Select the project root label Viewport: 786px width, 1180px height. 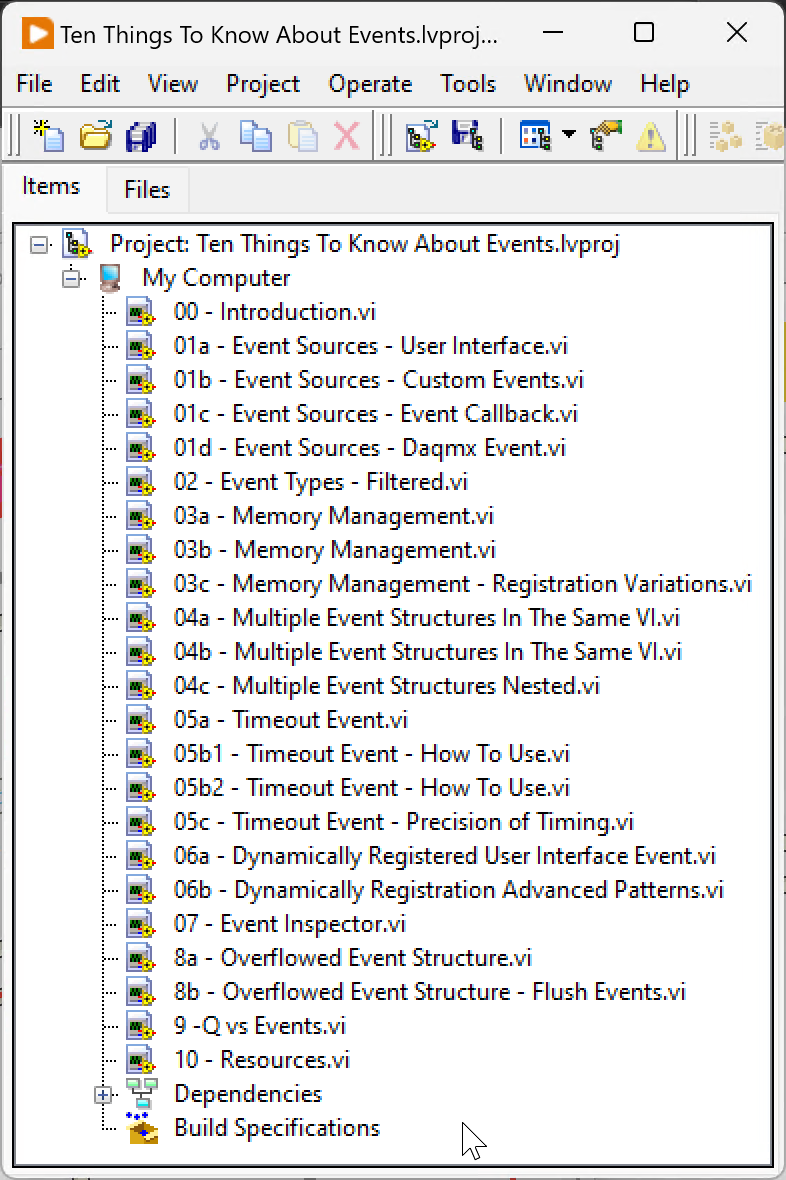(x=364, y=244)
